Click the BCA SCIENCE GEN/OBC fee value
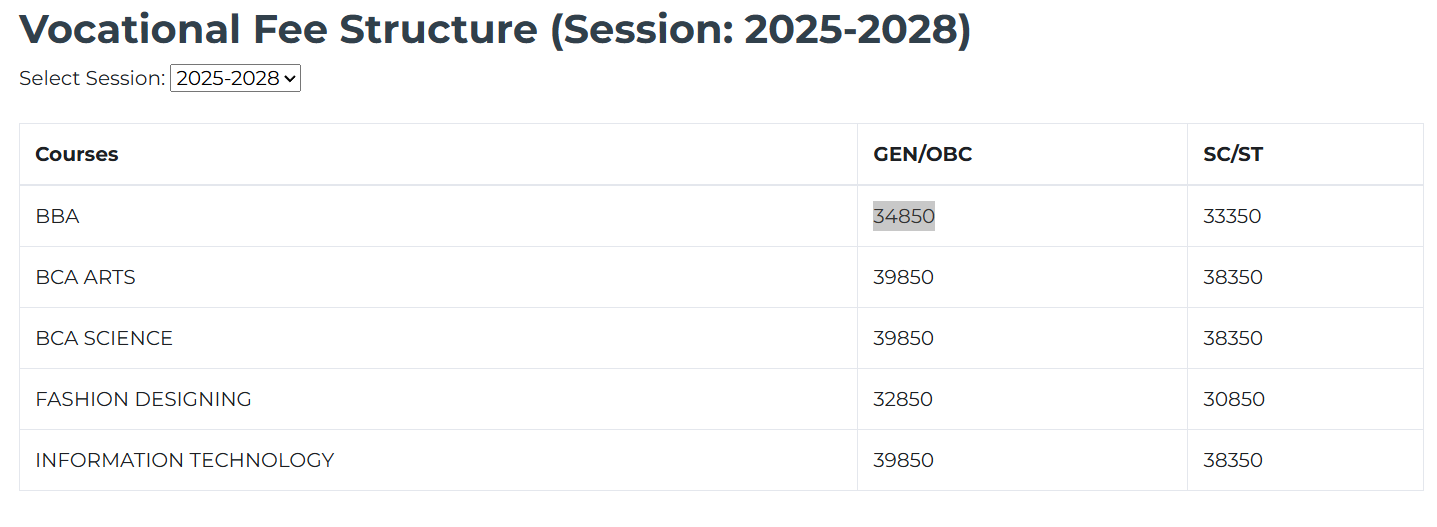 click(x=903, y=338)
